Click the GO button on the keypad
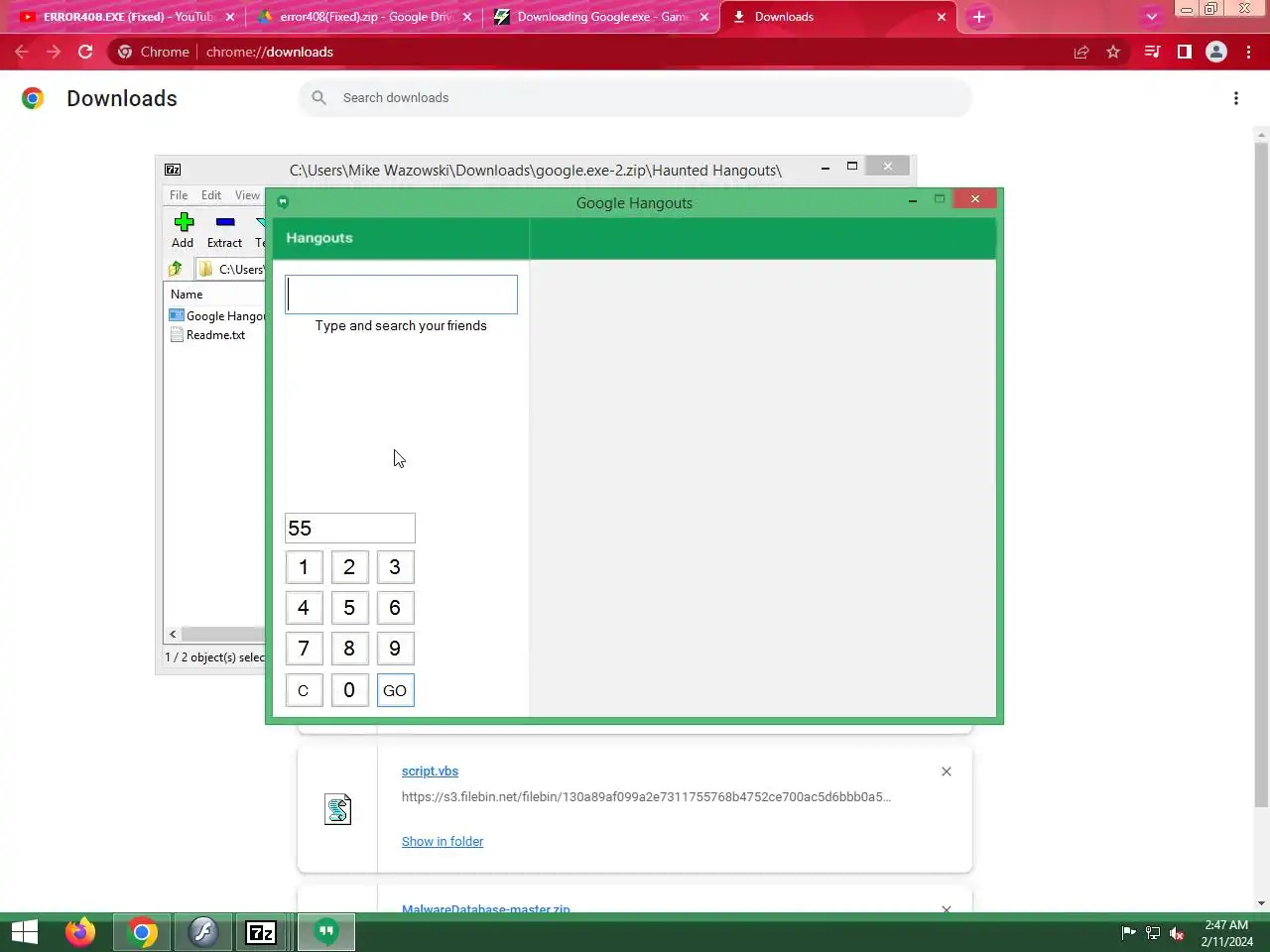The height and width of the screenshot is (952, 1270). tap(395, 690)
